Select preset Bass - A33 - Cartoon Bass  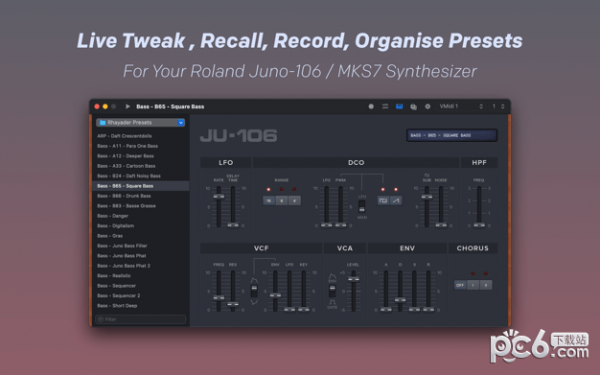140,166
